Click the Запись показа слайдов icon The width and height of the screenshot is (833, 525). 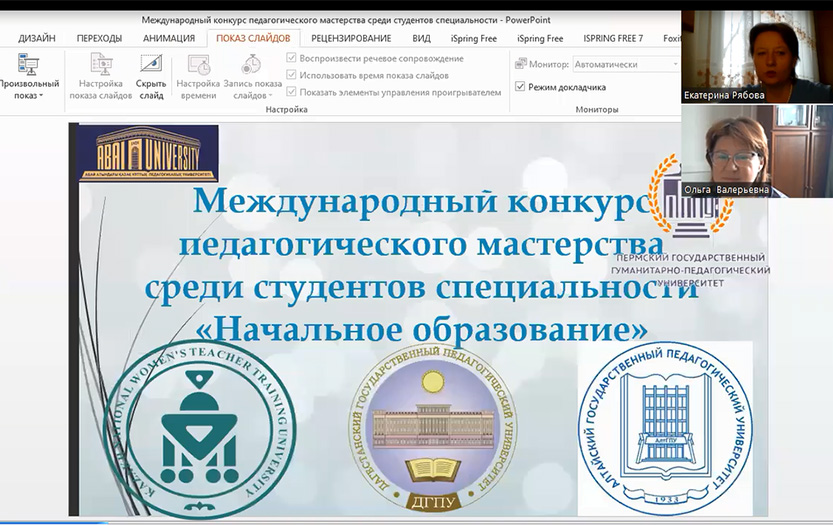point(251,65)
